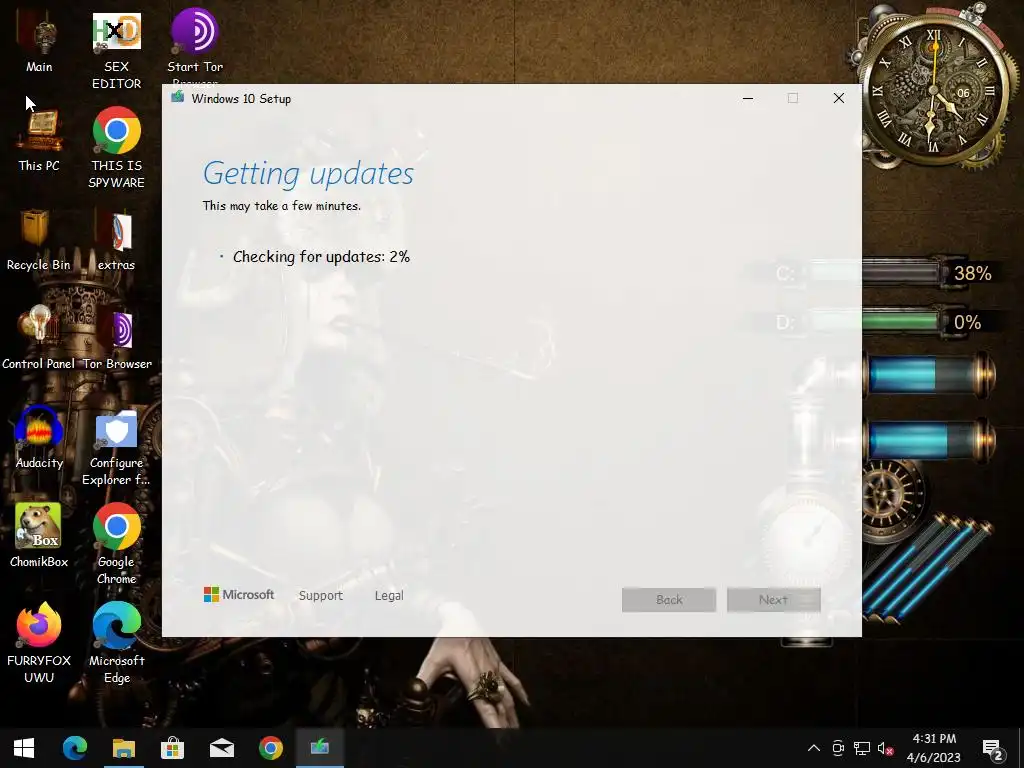Open Mail app from taskbar
The image size is (1024, 768).
[x=221, y=748]
